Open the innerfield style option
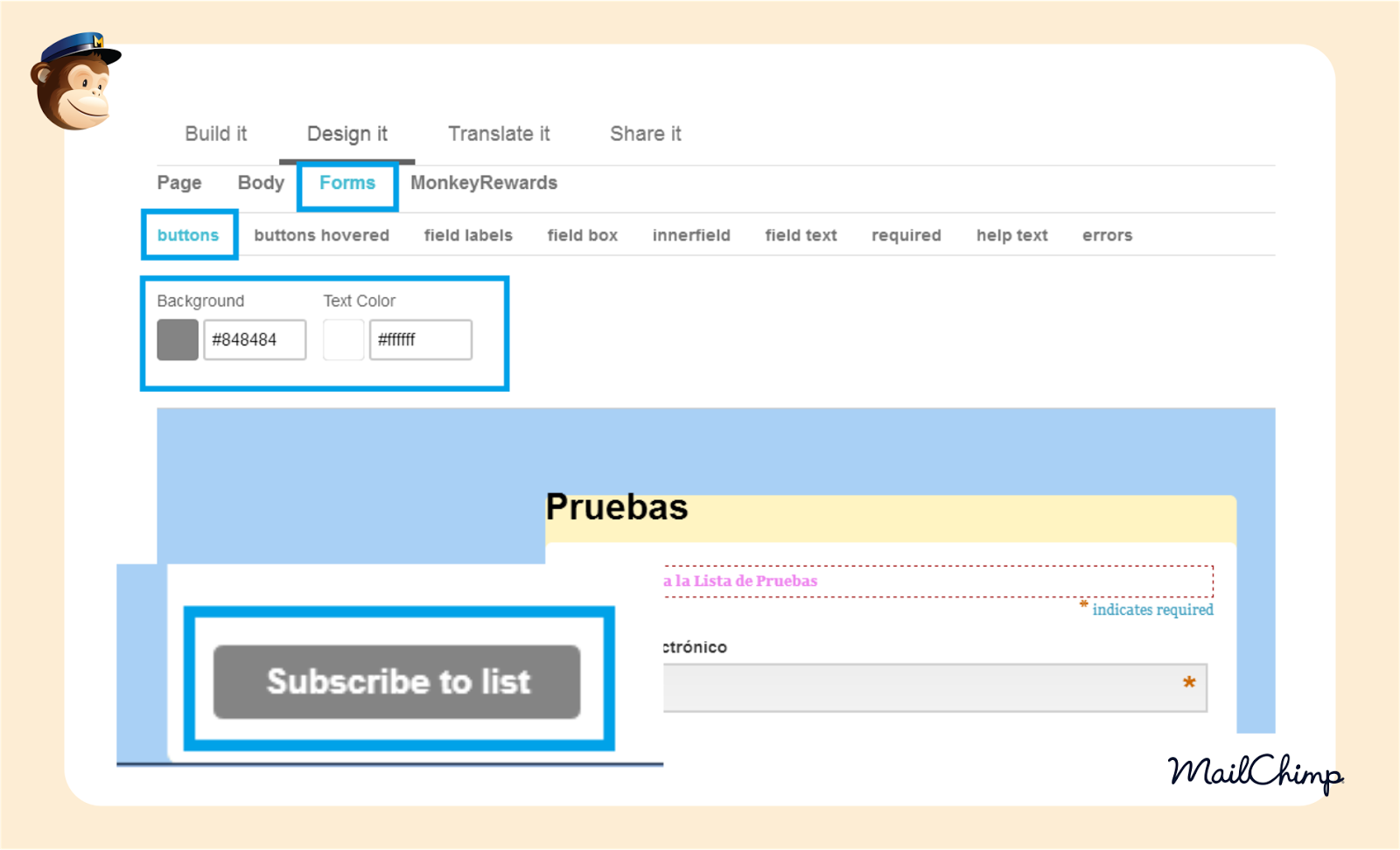The image size is (1400, 850). 691,235
